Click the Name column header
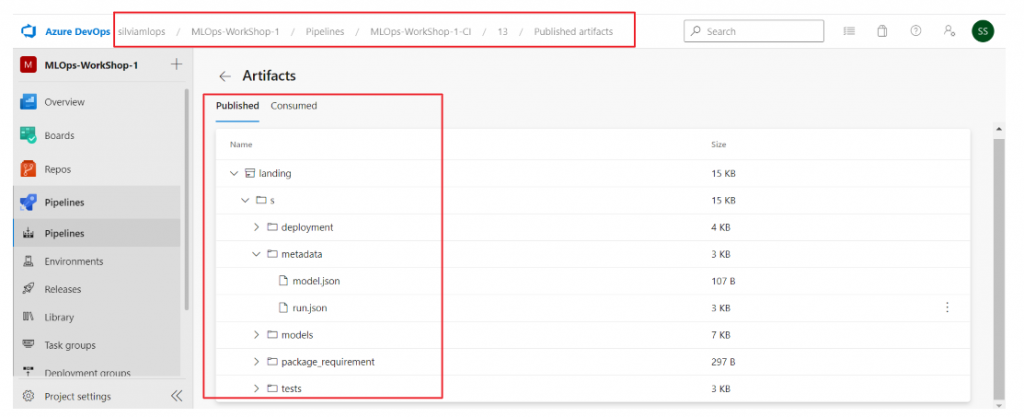 point(241,144)
